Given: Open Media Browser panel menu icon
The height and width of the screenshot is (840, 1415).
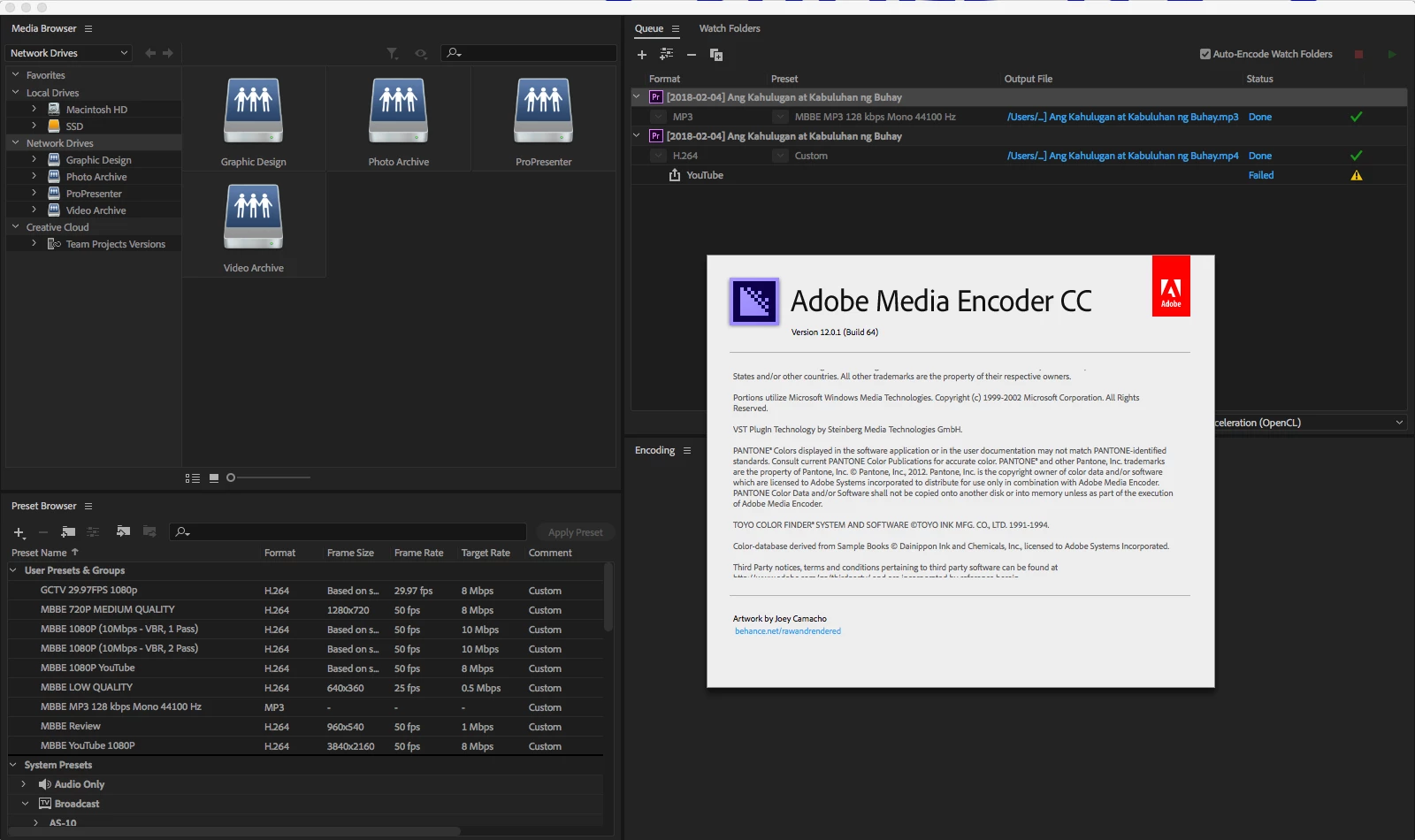Looking at the screenshot, I should pyautogui.click(x=88, y=29).
